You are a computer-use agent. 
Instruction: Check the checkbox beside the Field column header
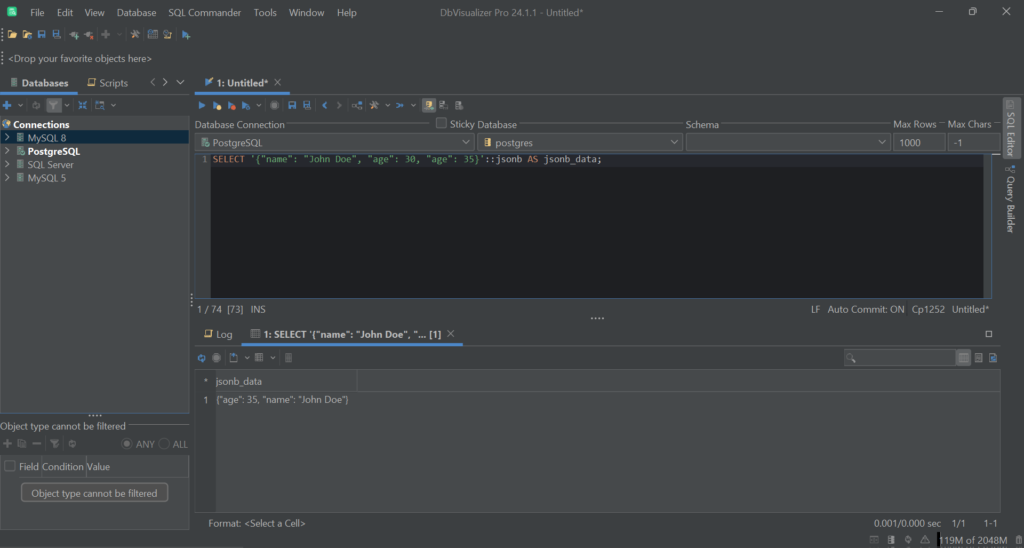[10, 466]
